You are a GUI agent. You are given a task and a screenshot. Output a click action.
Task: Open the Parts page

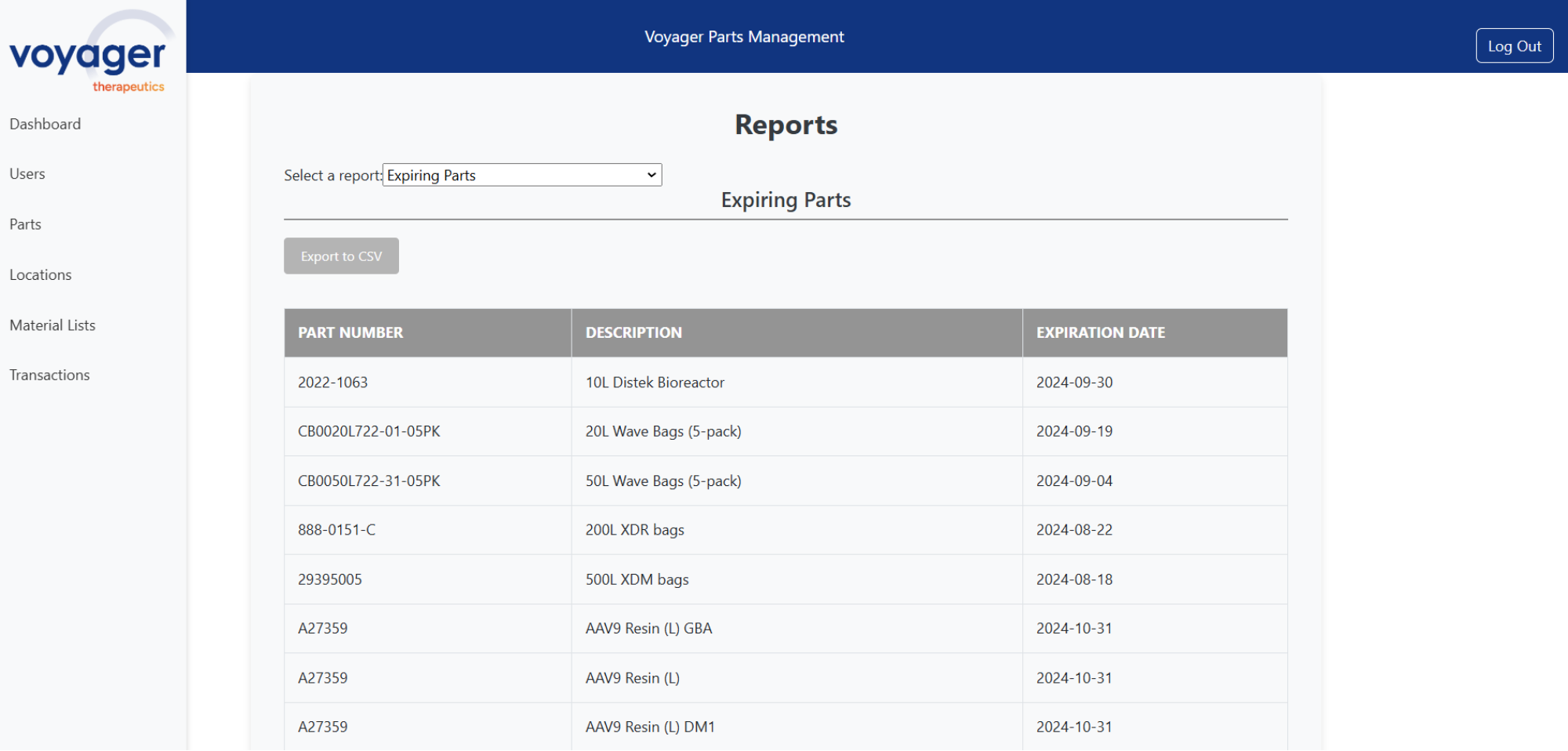(26, 224)
